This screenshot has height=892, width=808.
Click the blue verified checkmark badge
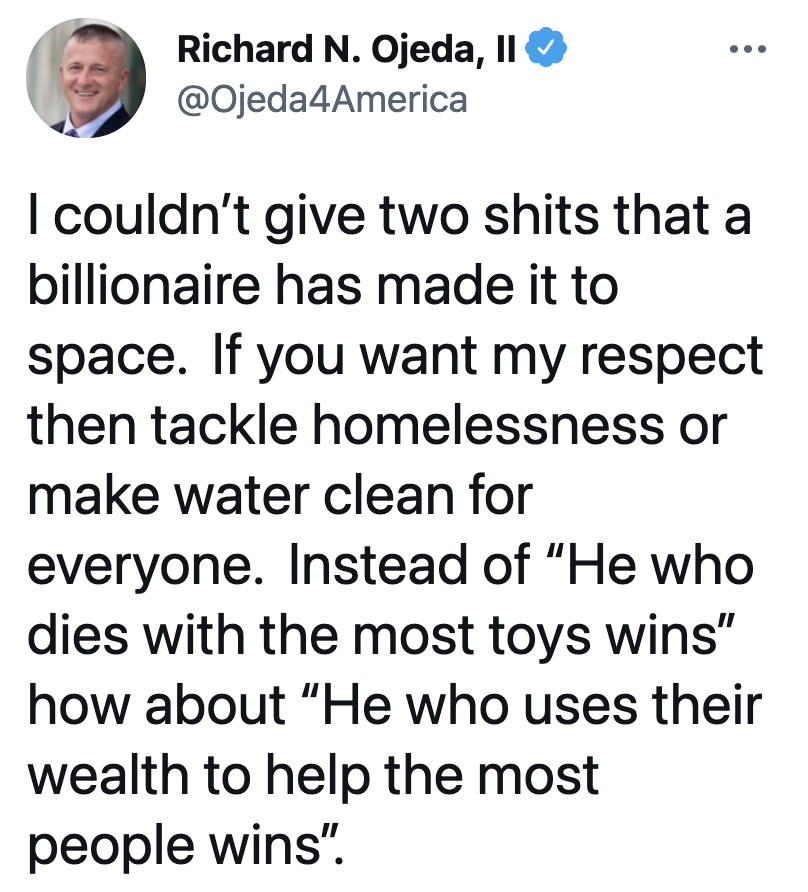(x=545, y=48)
